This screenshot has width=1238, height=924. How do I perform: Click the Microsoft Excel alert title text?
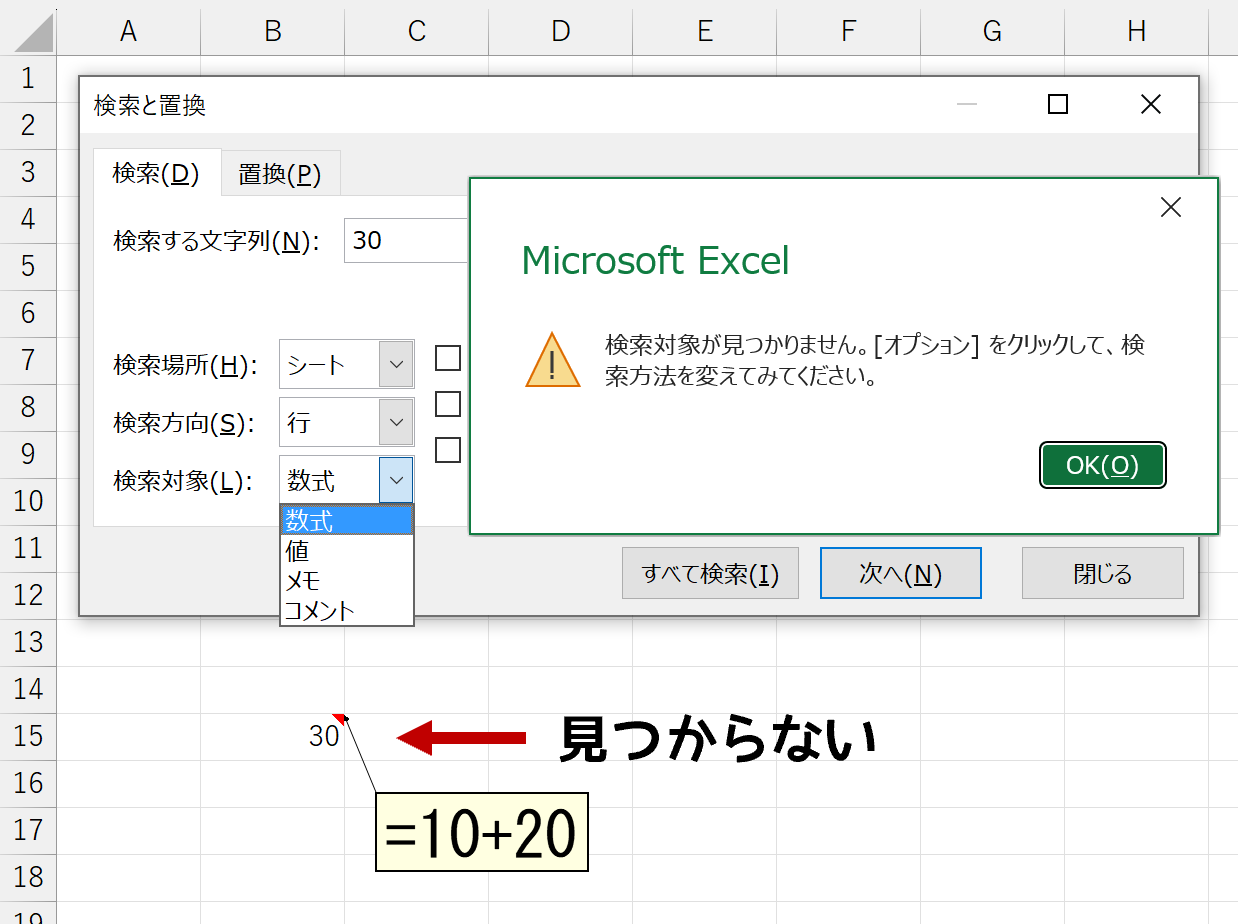pyautogui.click(x=655, y=261)
